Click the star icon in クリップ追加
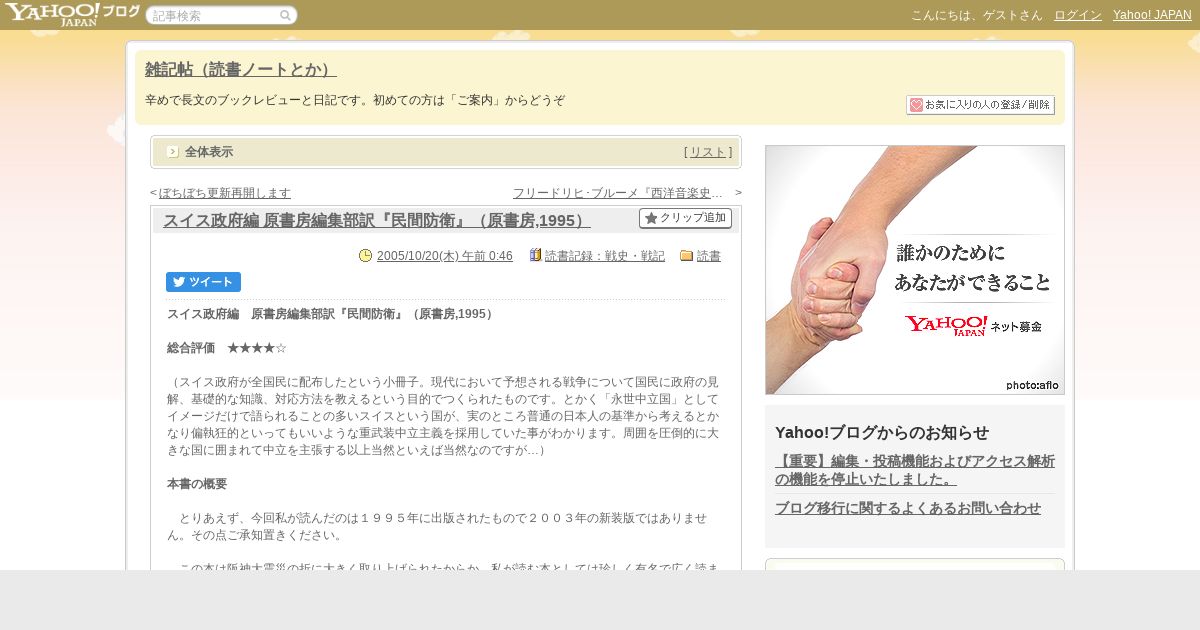 tap(651, 218)
